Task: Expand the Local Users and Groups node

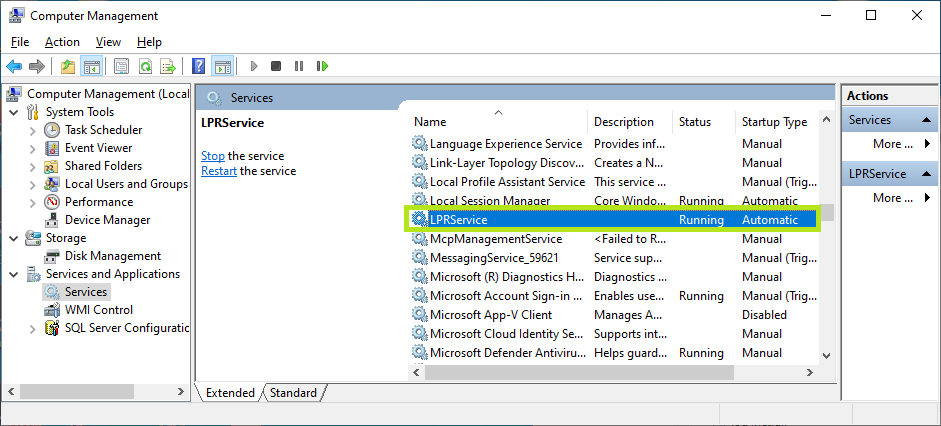Action: click(33, 184)
